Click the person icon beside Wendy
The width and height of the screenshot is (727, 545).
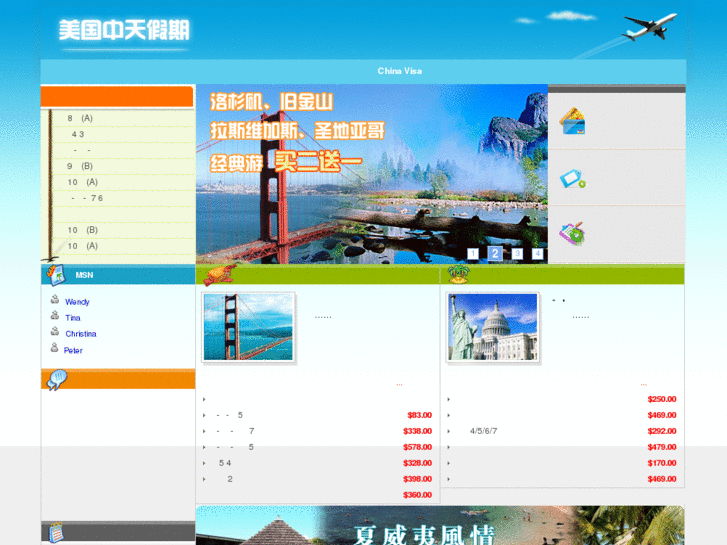[55, 299]
